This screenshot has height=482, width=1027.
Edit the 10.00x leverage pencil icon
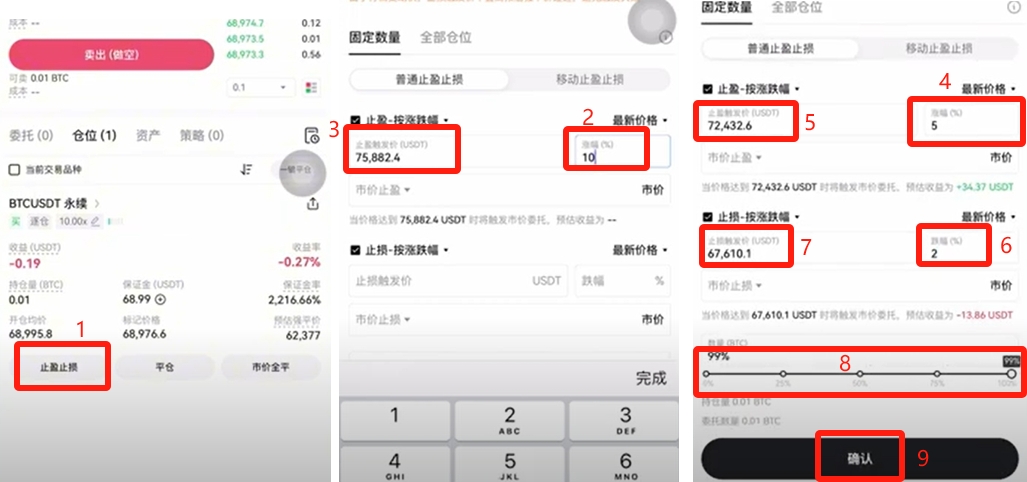96,221
